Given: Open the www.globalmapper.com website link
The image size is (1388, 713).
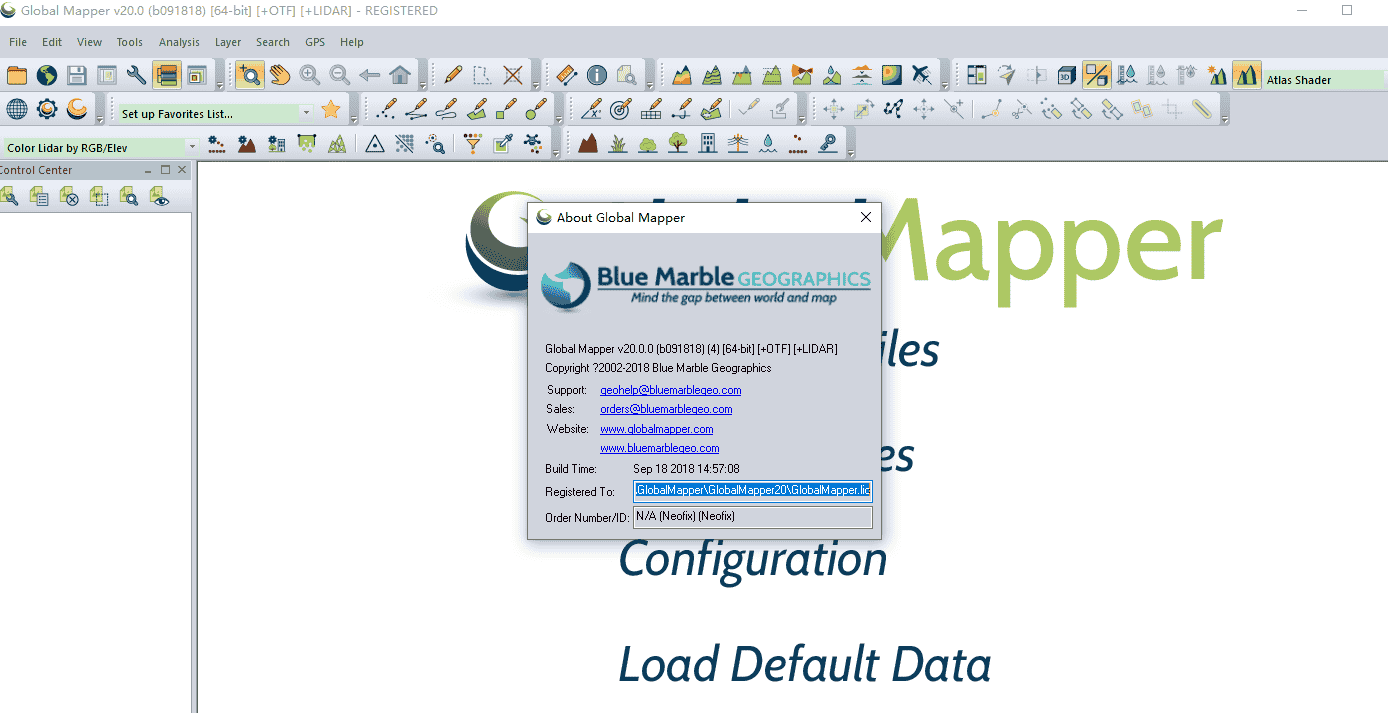Looking at the screenshot, I should [x=656, y=429].
